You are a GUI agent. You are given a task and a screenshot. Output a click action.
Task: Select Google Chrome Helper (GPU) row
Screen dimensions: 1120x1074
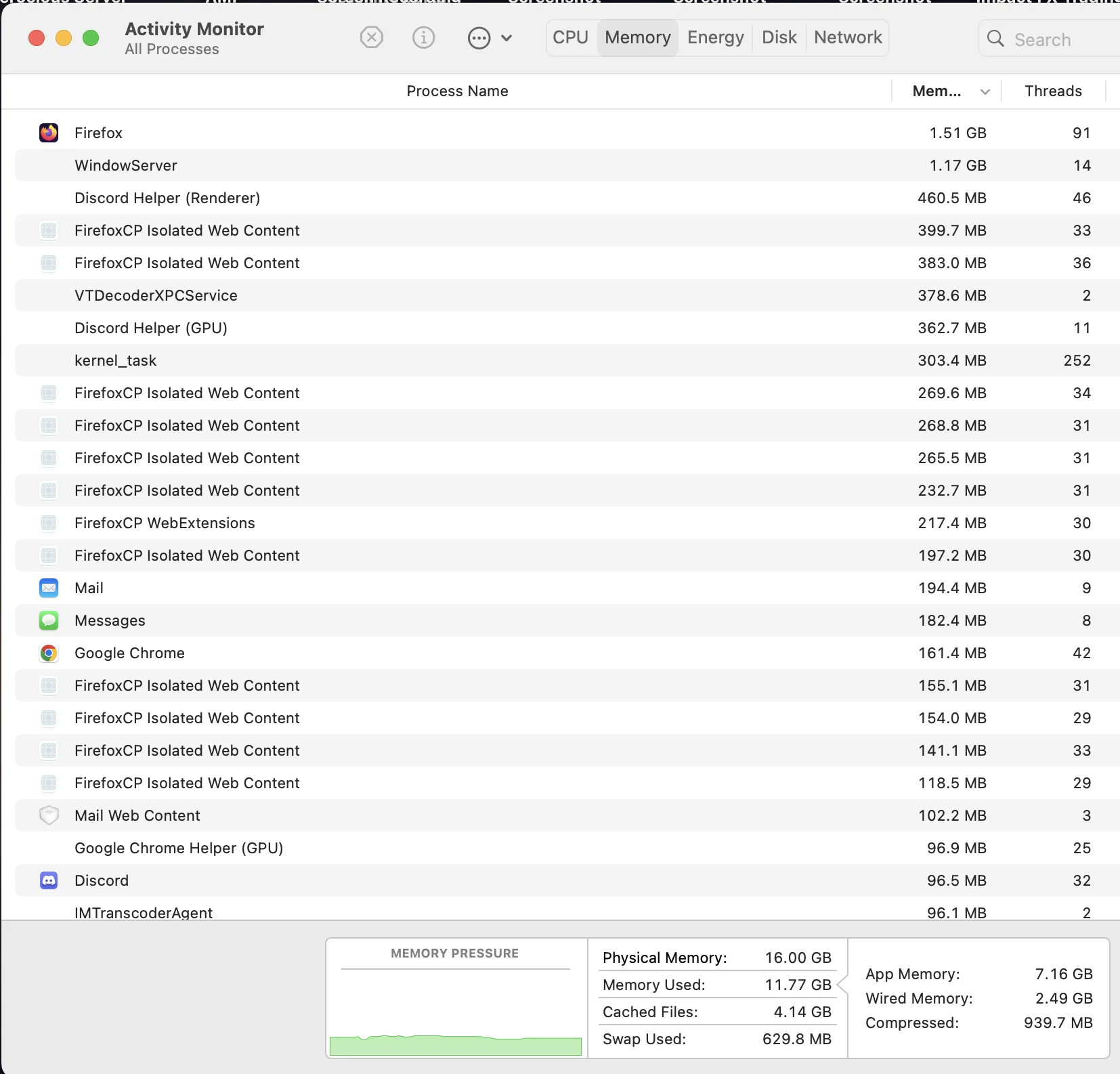(x=567, y=848)
